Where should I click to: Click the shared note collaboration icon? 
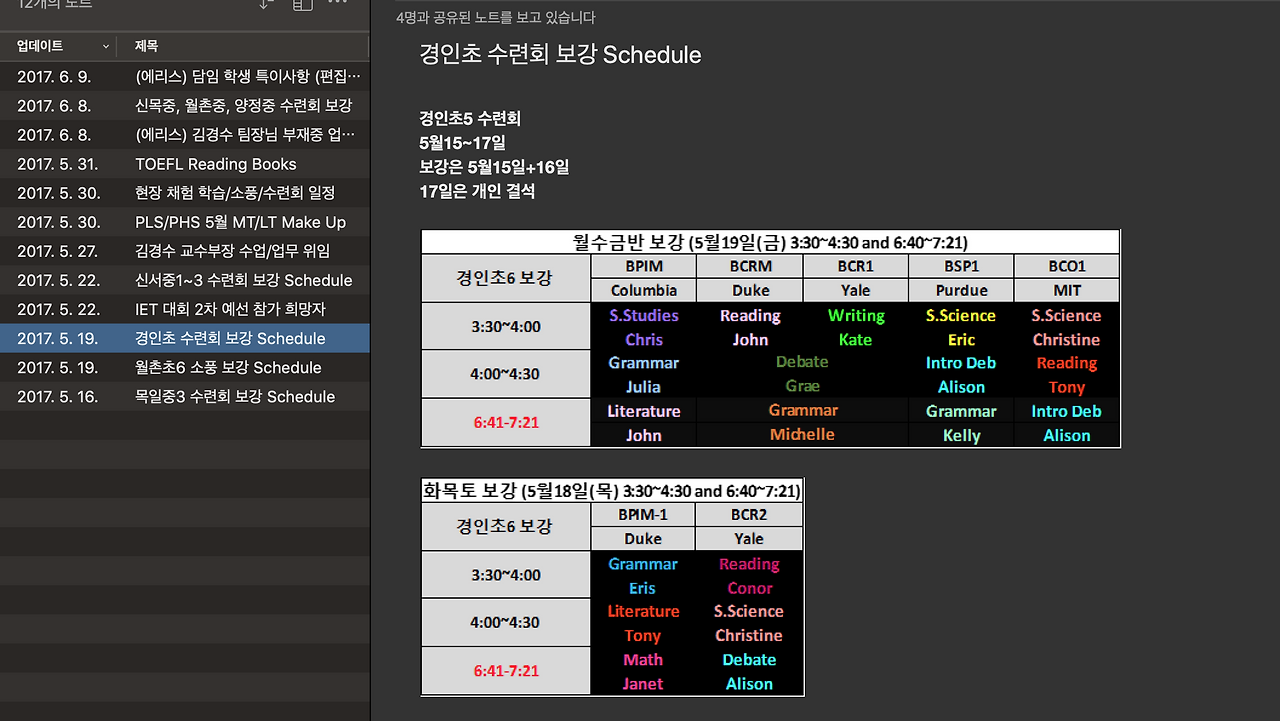(x=302, y=4)
